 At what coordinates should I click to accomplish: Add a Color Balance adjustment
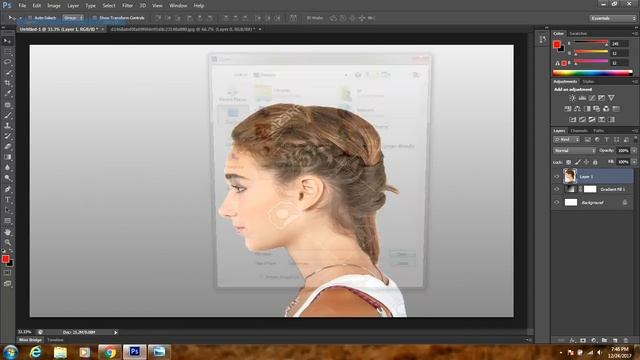pos(577,109)
